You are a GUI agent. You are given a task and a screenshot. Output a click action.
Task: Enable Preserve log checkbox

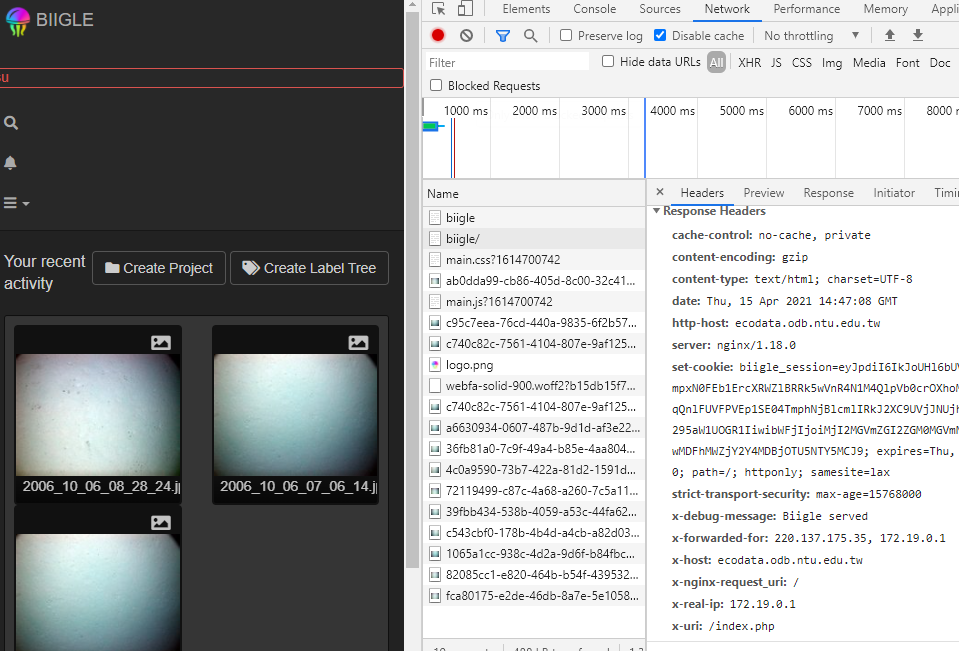566,35
